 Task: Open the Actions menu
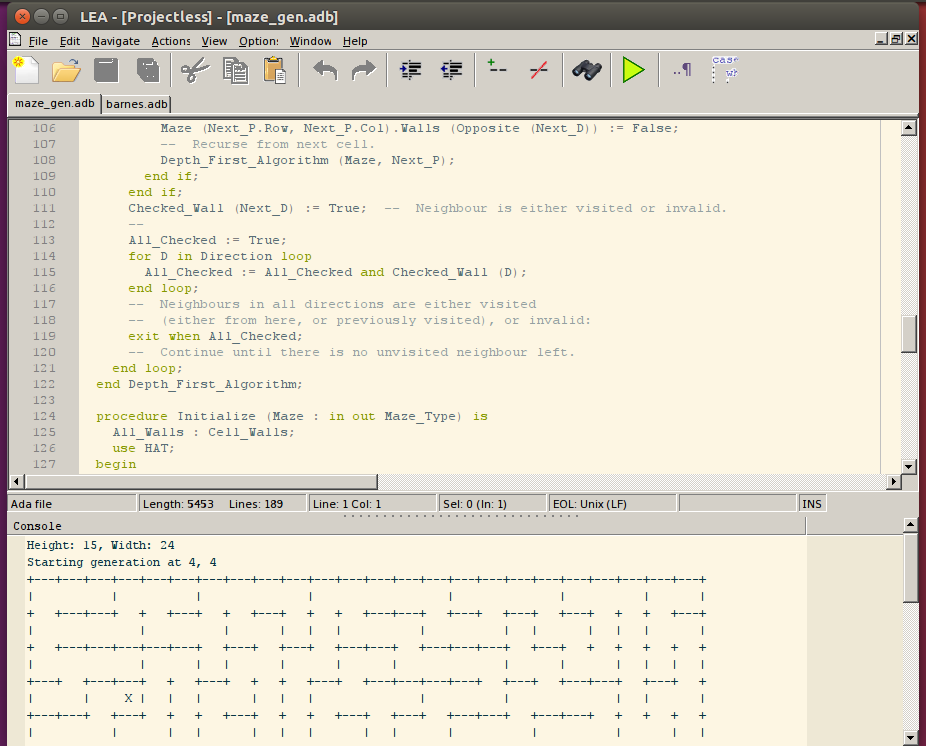pos(171,41)
